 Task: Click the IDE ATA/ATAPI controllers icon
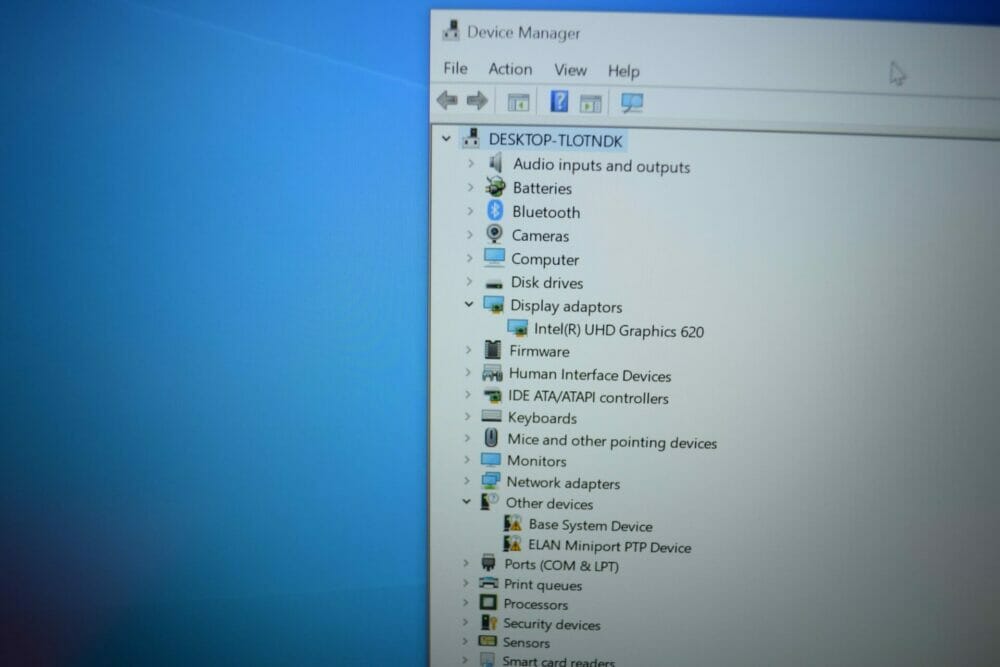point(492,396)
